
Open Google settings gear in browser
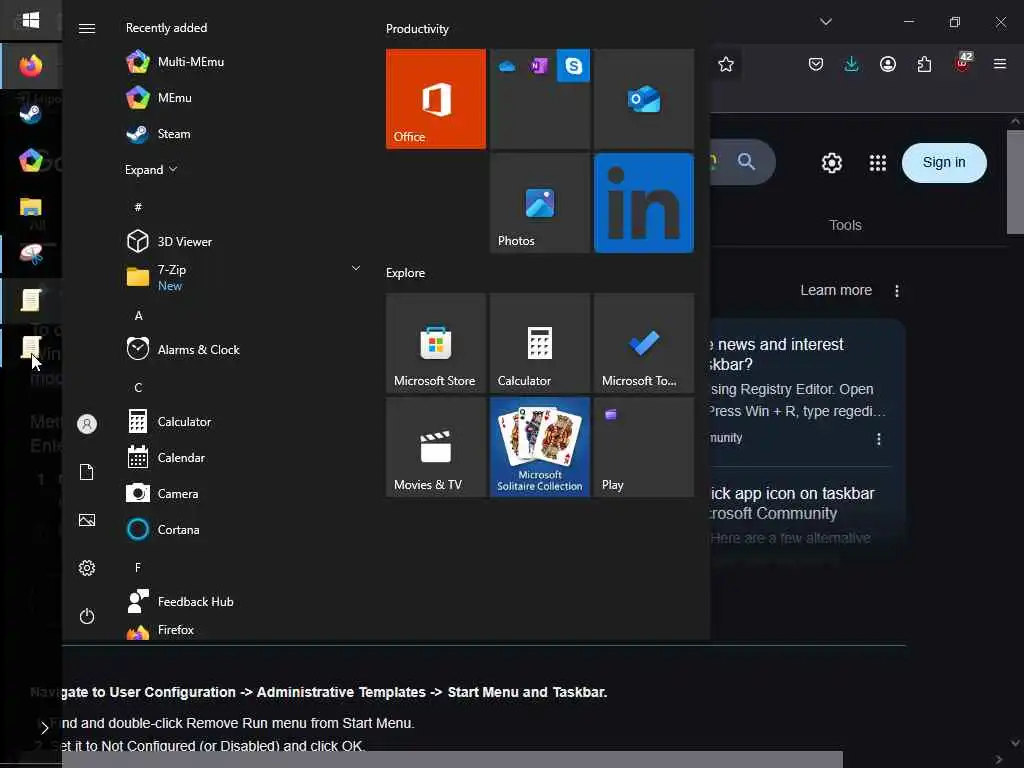coord(831,163)
